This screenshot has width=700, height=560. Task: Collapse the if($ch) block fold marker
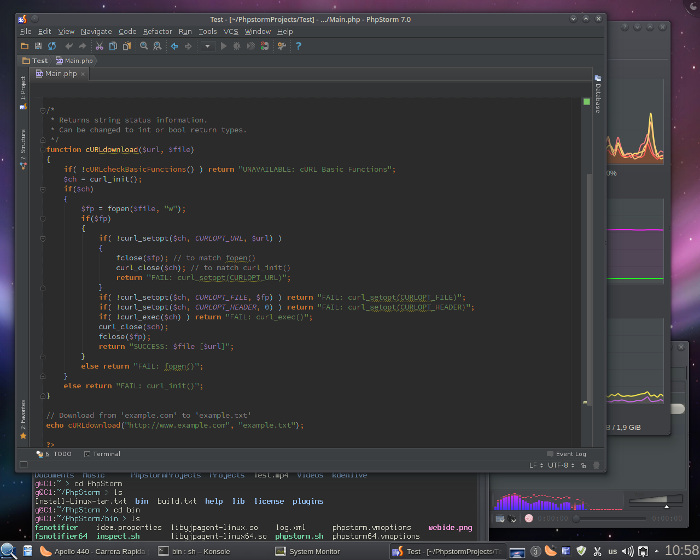(43, 189)
